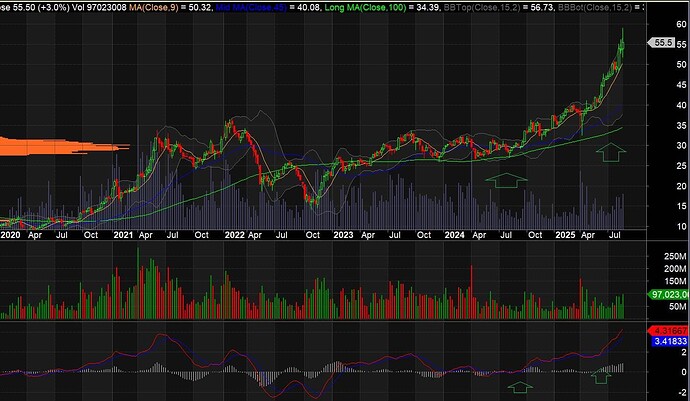Click the 200M volume axis label

point(675,269)
